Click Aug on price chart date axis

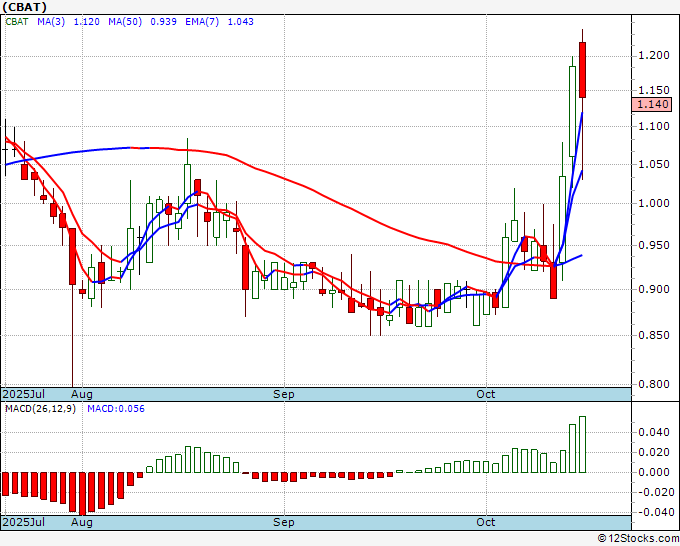pos(82,394)
